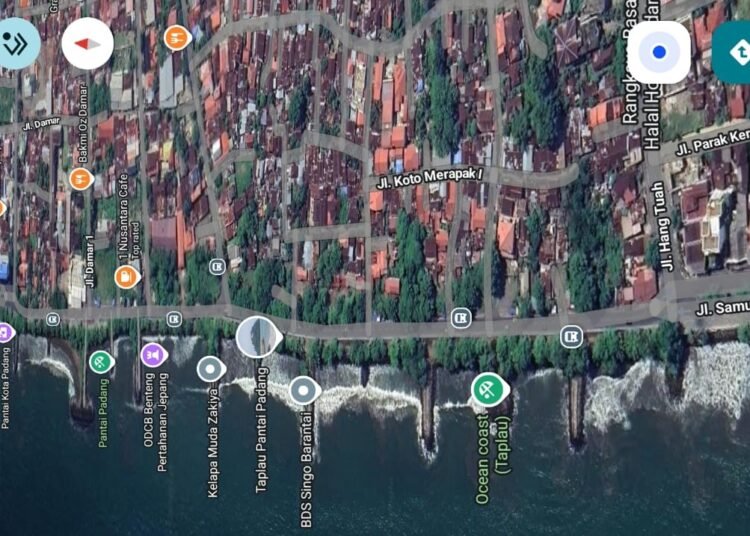The height and width of the screenshot is (536, 750).
Task: Open the teal directions button at right edge
Action: 733,52
